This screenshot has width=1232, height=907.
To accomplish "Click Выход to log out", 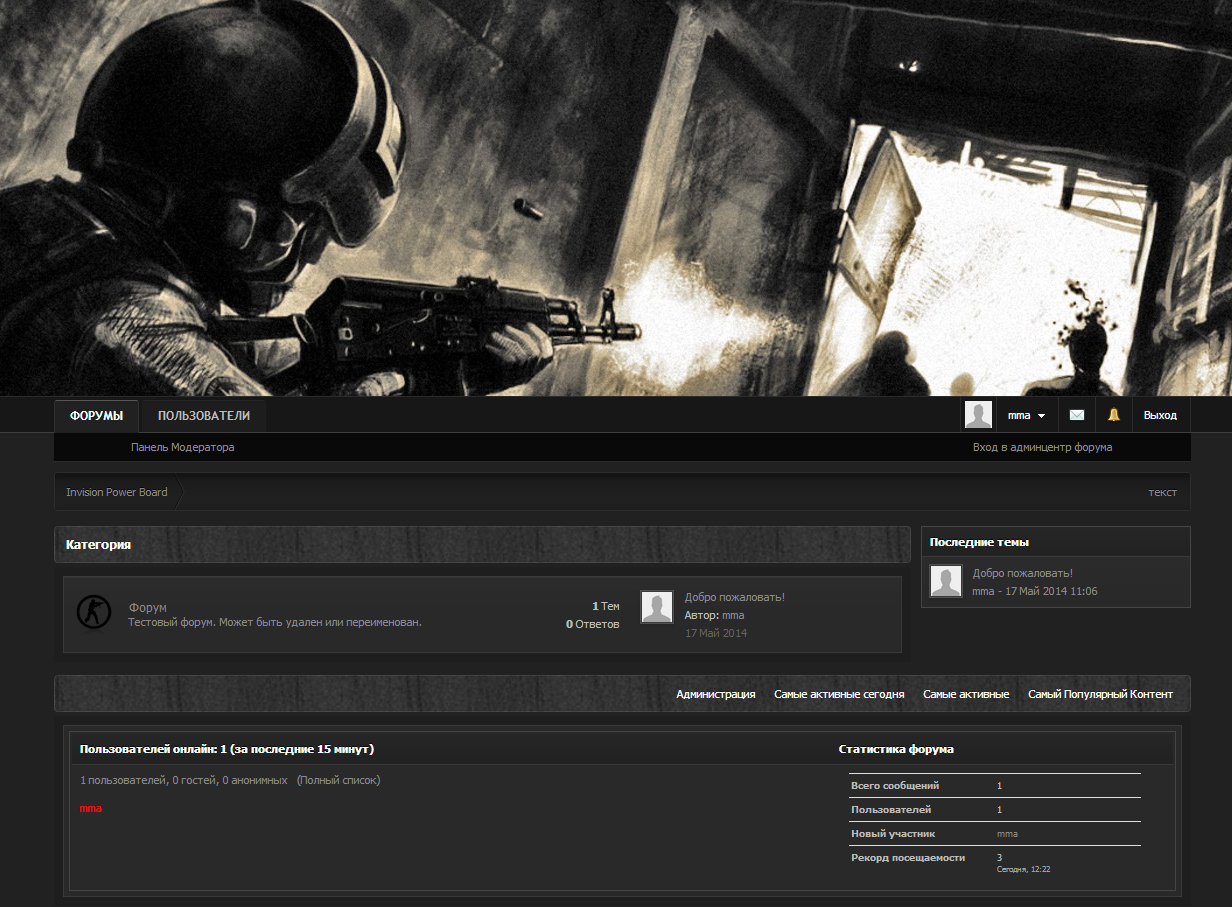I will 1160,415.
